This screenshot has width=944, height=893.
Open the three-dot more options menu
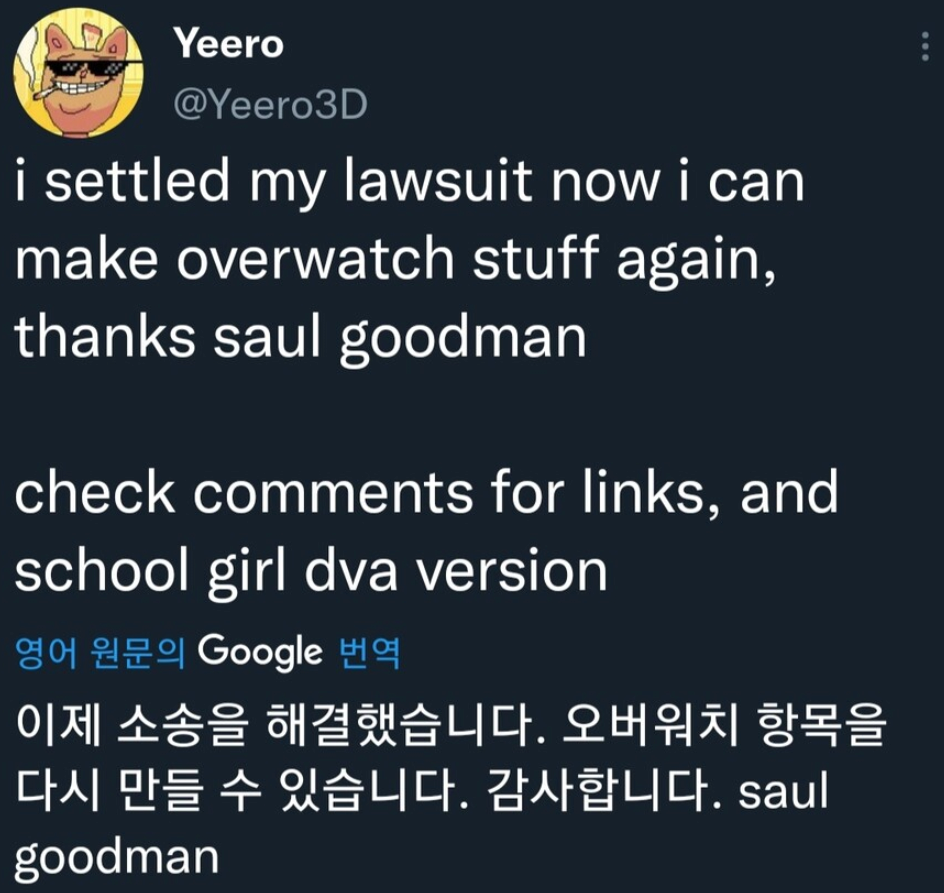tap(925, 46)
